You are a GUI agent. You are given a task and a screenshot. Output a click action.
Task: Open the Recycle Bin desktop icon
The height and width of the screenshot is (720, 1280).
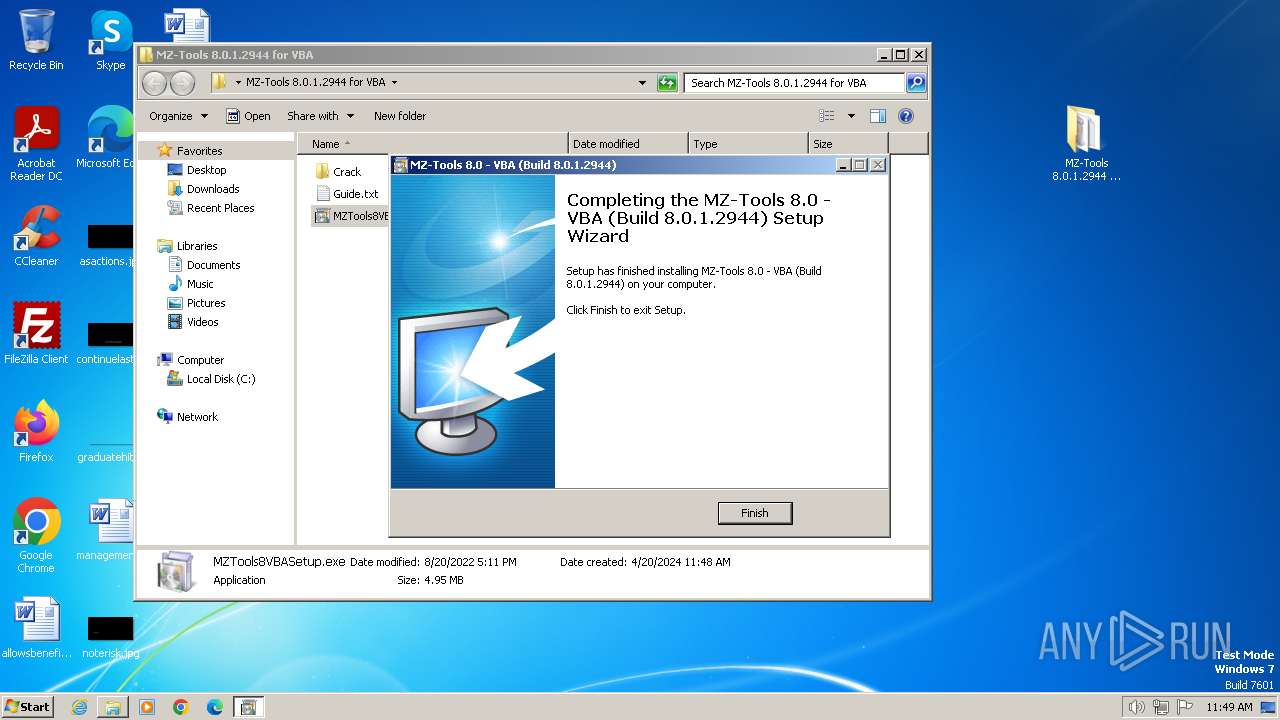click(36, 40)
